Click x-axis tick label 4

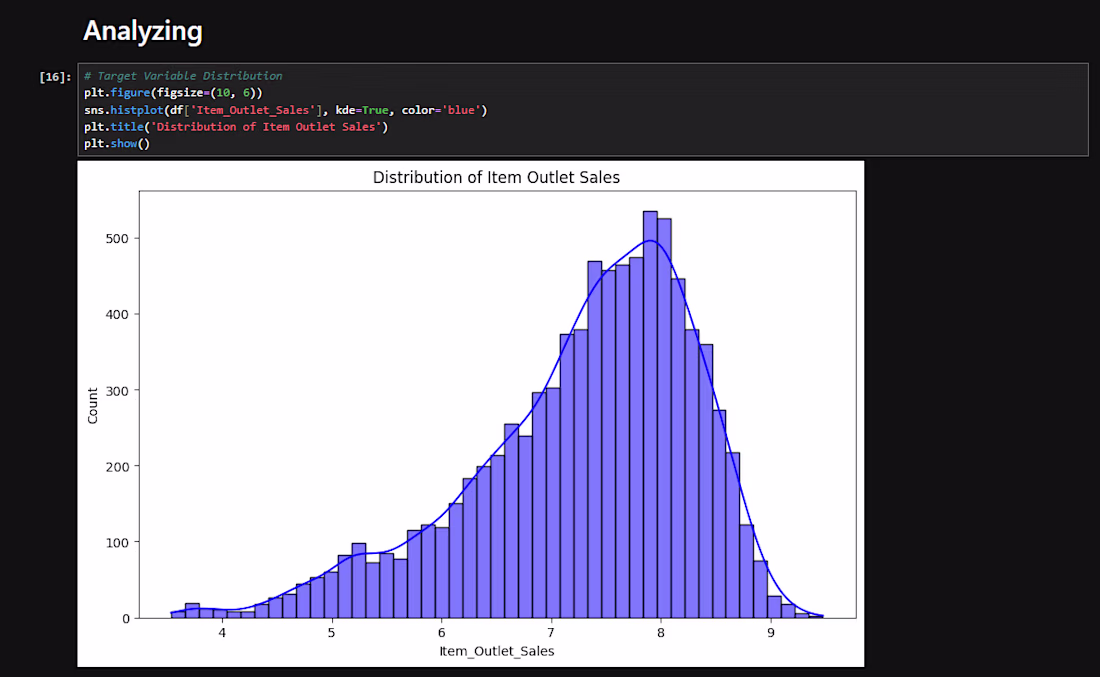click(222, 633)
